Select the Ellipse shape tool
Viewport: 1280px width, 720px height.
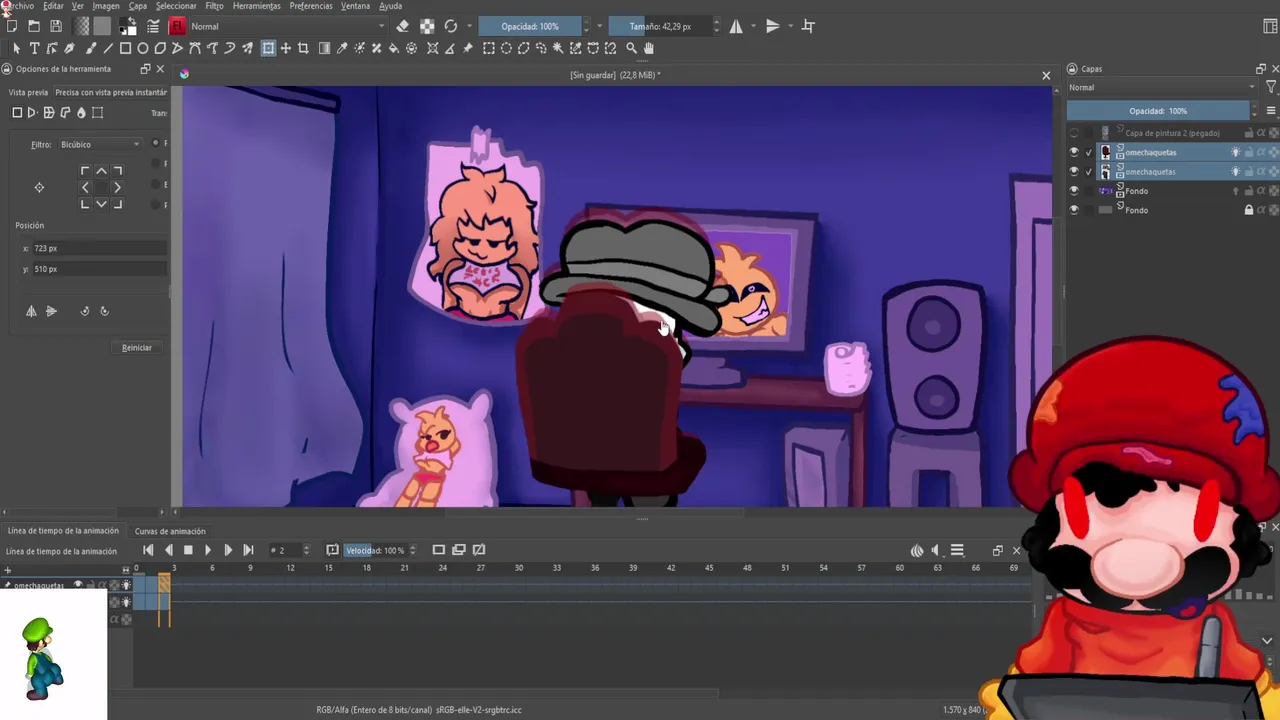(143, 48)
